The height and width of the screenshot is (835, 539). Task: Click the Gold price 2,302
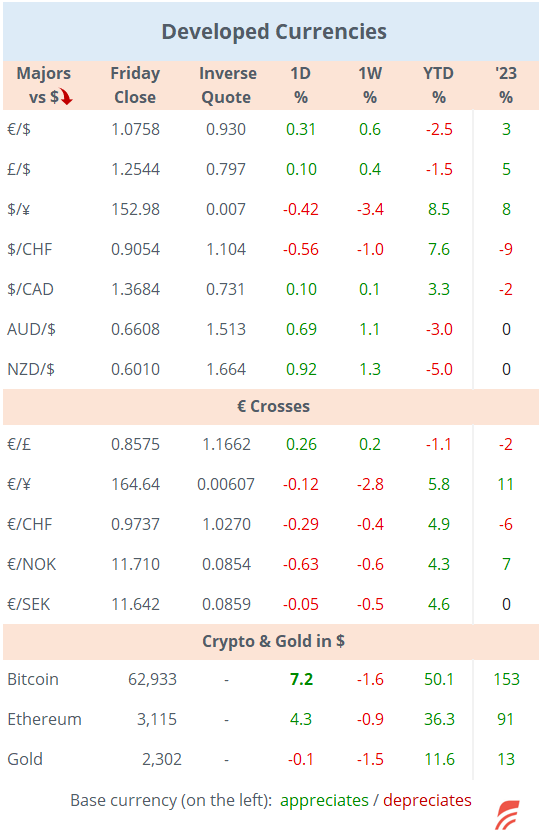tap(162, 759)
